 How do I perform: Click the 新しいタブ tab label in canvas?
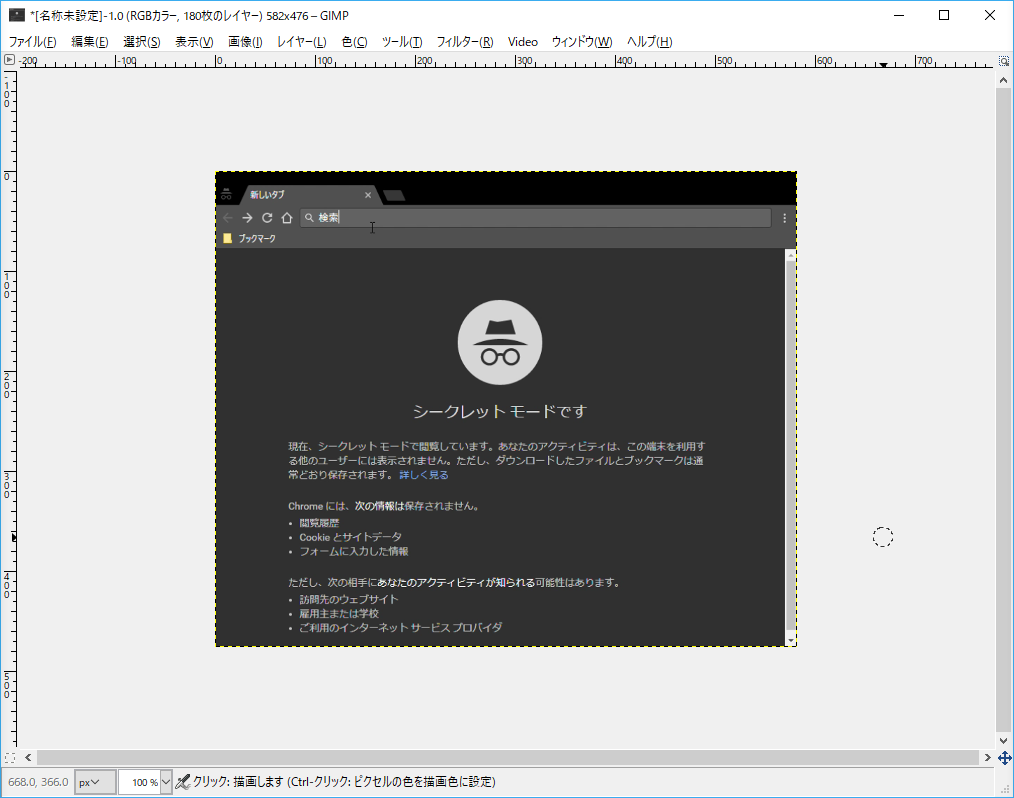(267, 195)
